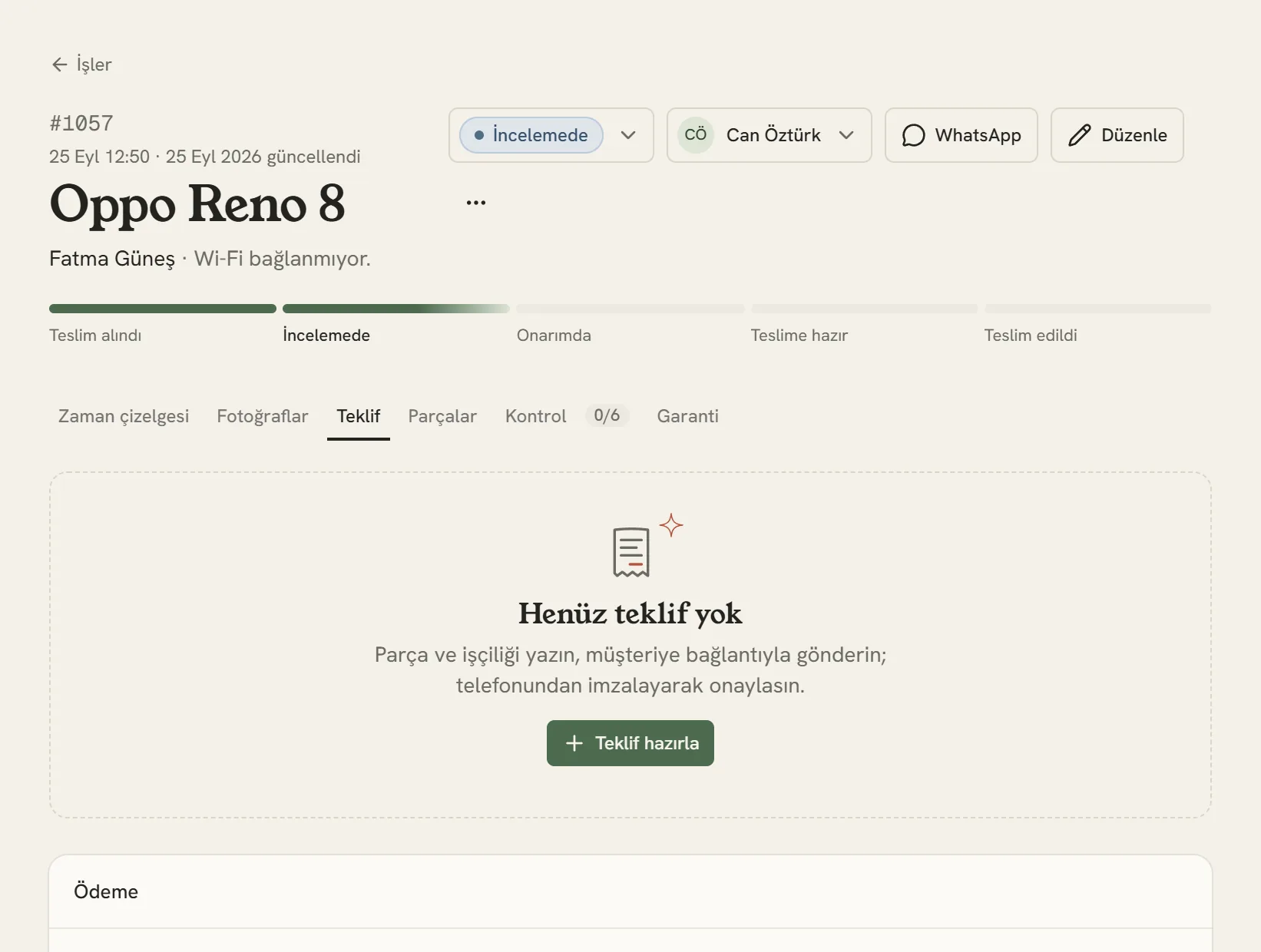
Task: Switch to the Zaman çizelgesi tab
Action: click(124, 416)
